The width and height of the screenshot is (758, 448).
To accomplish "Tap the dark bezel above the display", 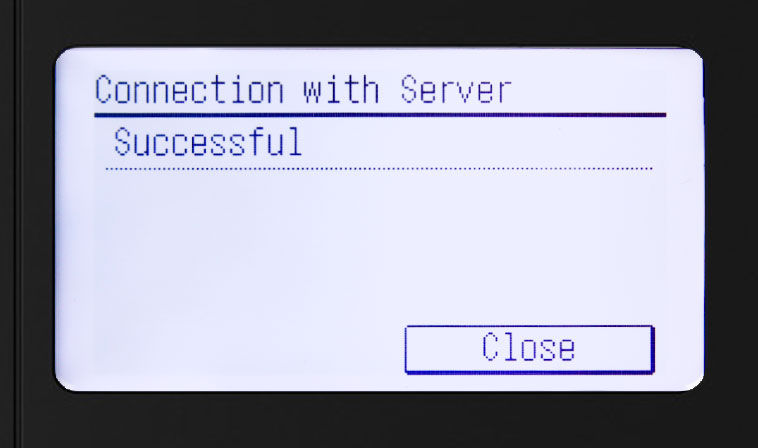I will tap(379, 22).
